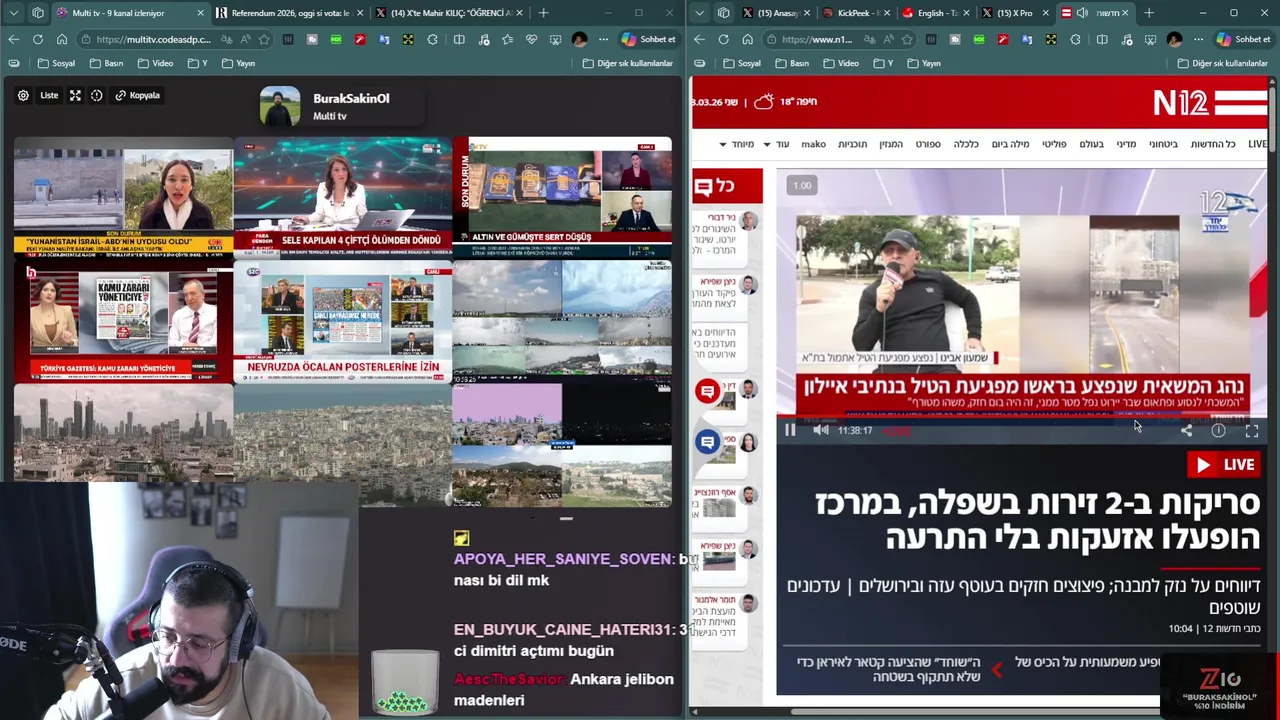Image resolution: width=1280 pixels, height=720 pixels.
Task: Open N12 video info icon
Action: (1218, 430)
